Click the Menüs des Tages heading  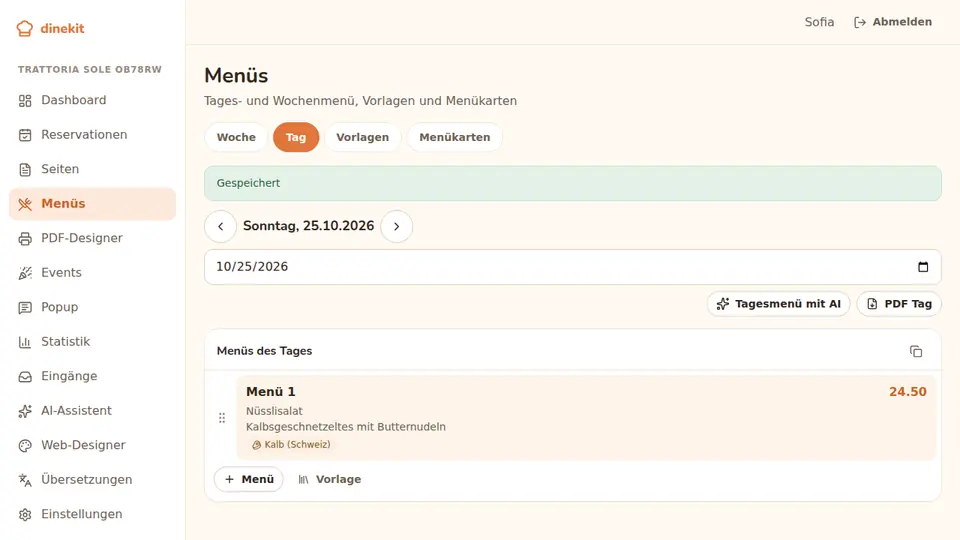click(x=264, y=351)
